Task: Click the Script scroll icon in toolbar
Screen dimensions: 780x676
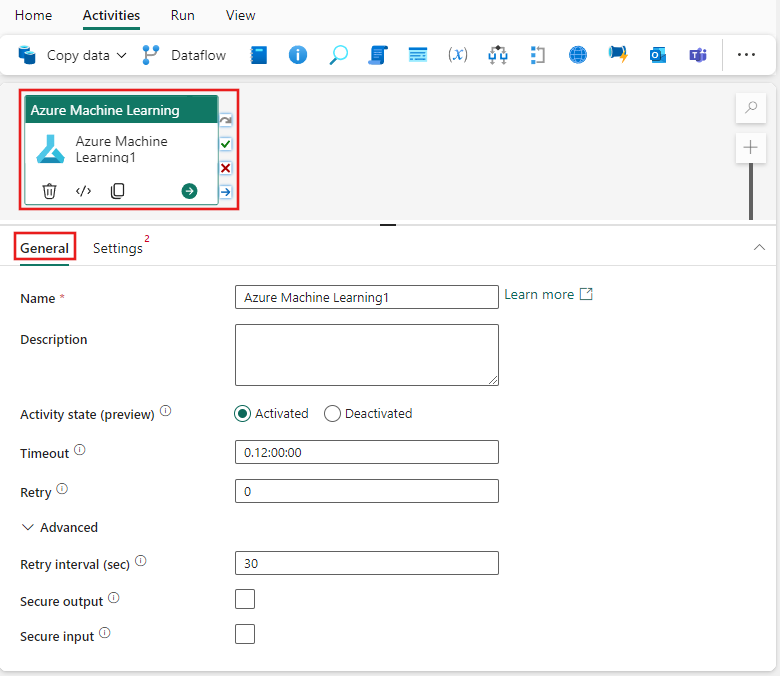Action: (x=378, y=55)
